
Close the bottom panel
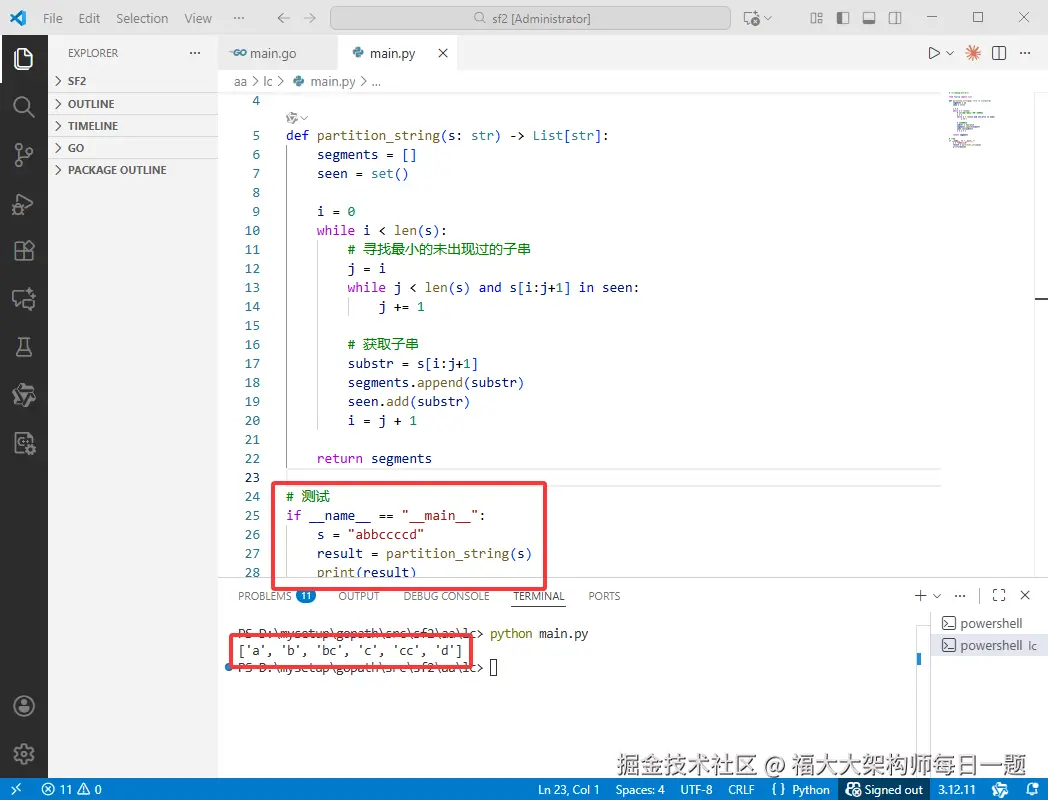coord(1025,595)
